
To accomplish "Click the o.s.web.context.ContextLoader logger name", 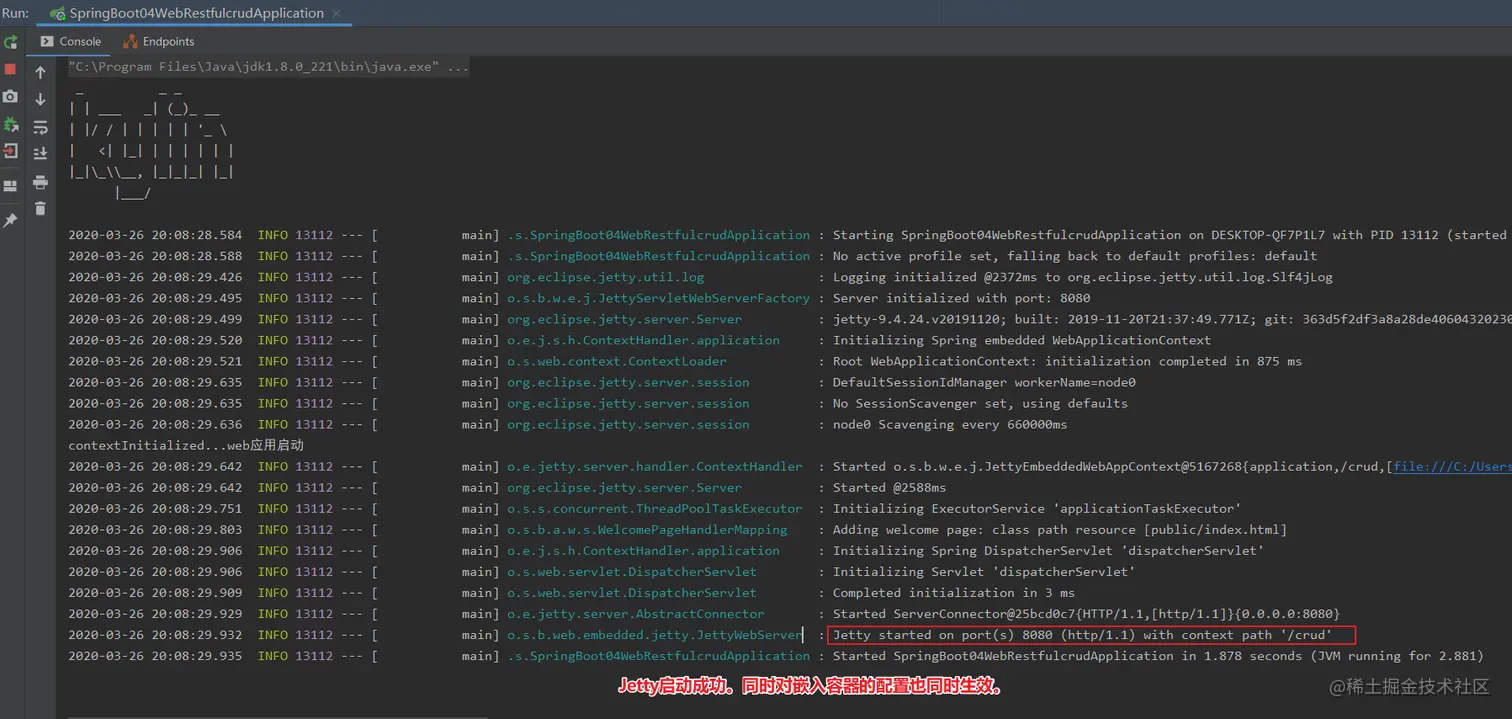I will click(617, 361).
